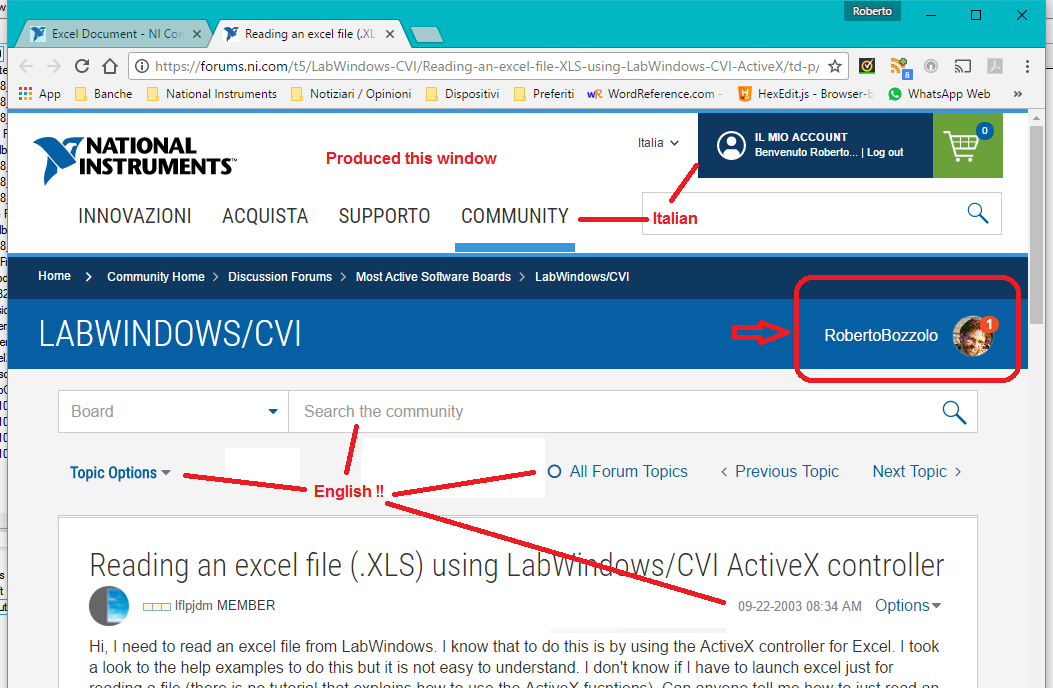Screen dimensions: 1053x688
Task: Close the Reading an excel file tab
Action: (390, 34)
